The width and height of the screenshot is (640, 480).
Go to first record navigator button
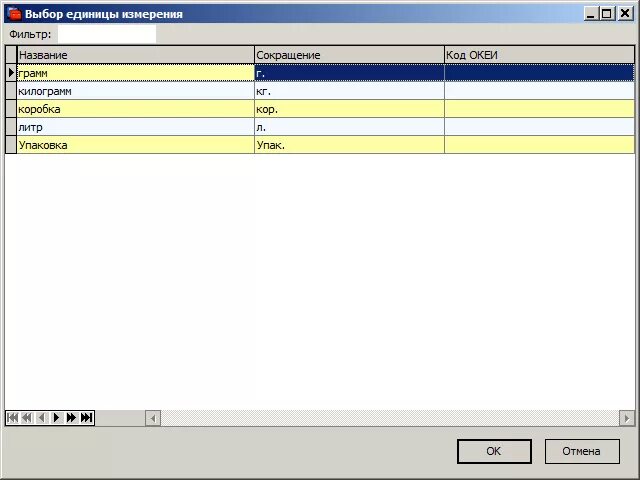tap(13, 418)
